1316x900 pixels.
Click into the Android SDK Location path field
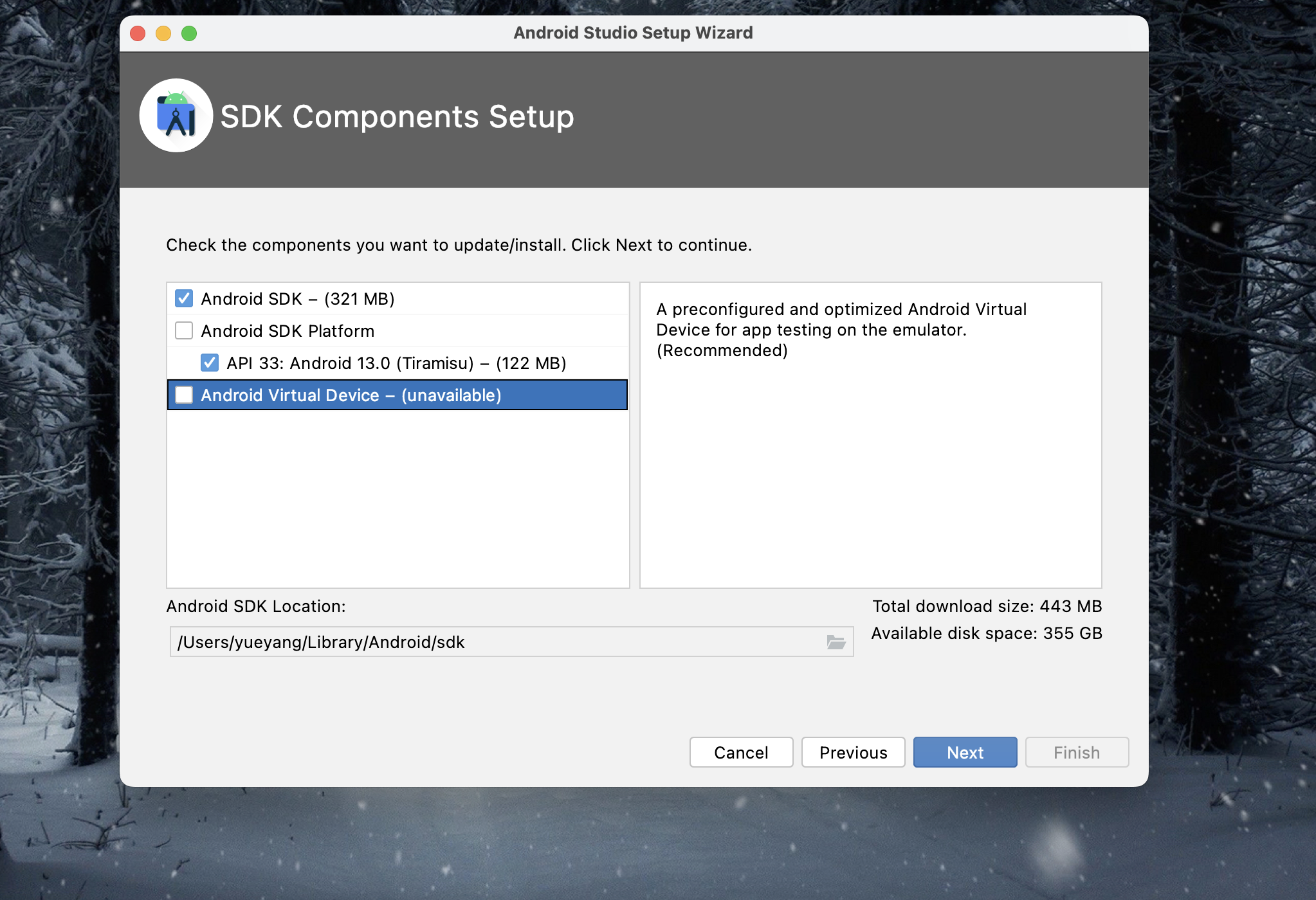click(495, 642)
